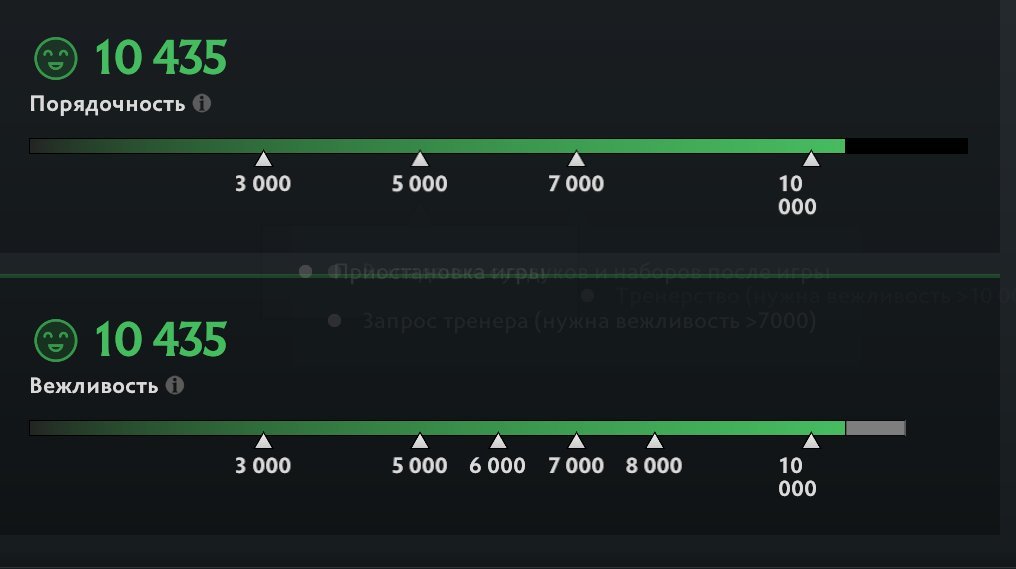Click the info icon beside Вежливость

174,385
